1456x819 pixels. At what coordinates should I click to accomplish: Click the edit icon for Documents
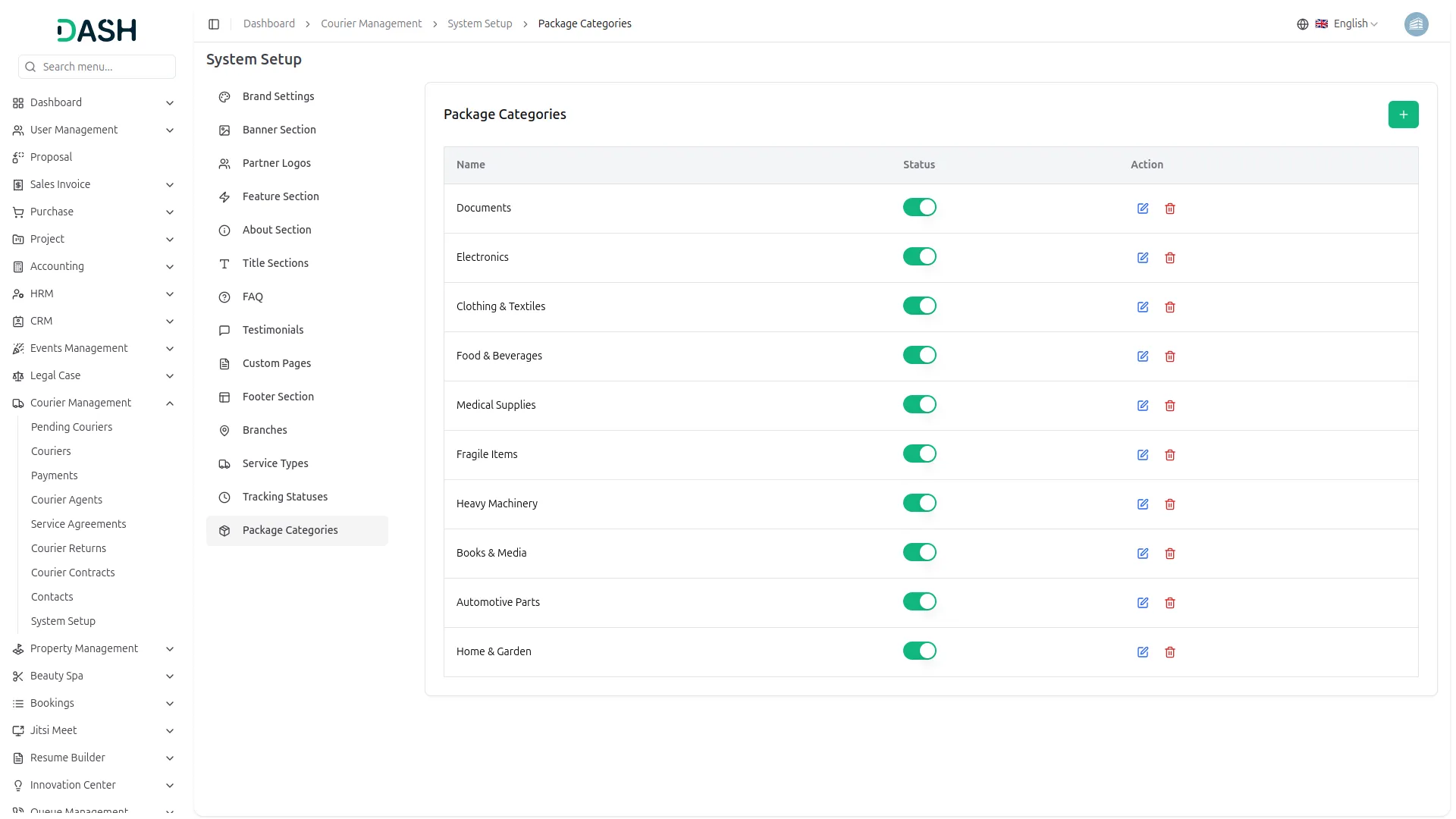point(1143,209)
